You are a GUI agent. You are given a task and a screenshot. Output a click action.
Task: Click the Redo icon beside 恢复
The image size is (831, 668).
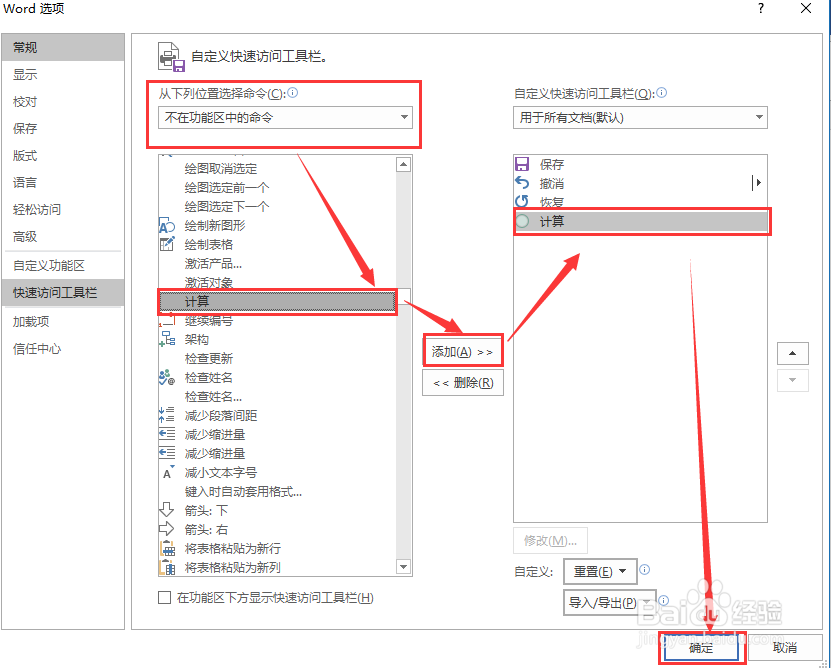click(x=522, y=201)
